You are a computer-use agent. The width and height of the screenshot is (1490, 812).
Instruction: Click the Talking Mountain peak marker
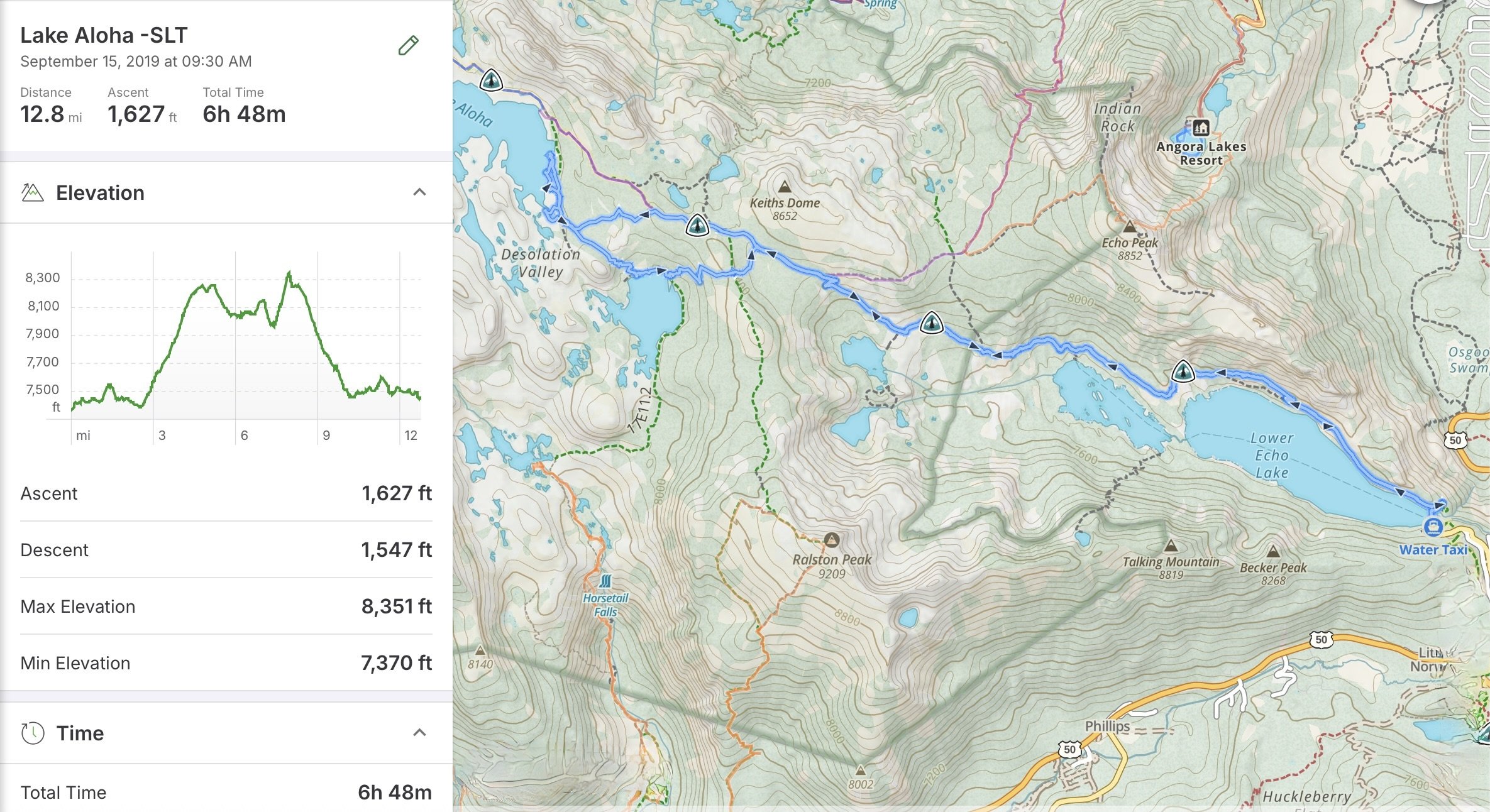tap(1170, 545)
